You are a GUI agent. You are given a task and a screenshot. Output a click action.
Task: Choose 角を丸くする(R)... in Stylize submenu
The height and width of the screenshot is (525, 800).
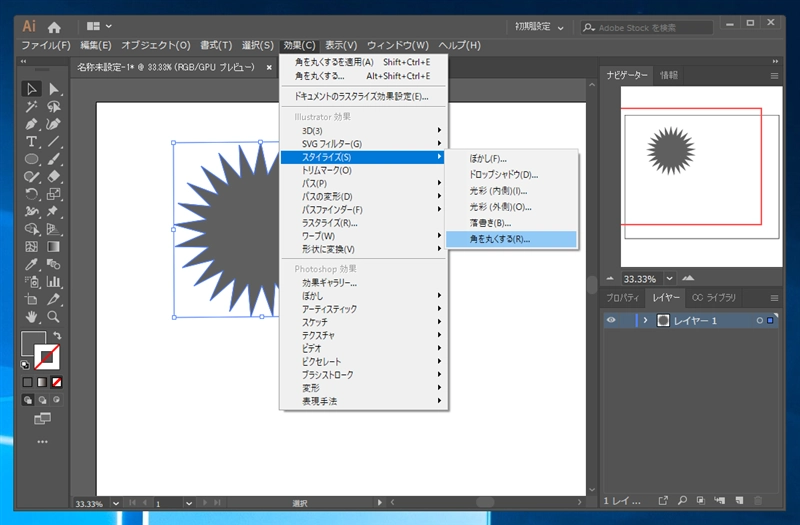pos(511,239)
